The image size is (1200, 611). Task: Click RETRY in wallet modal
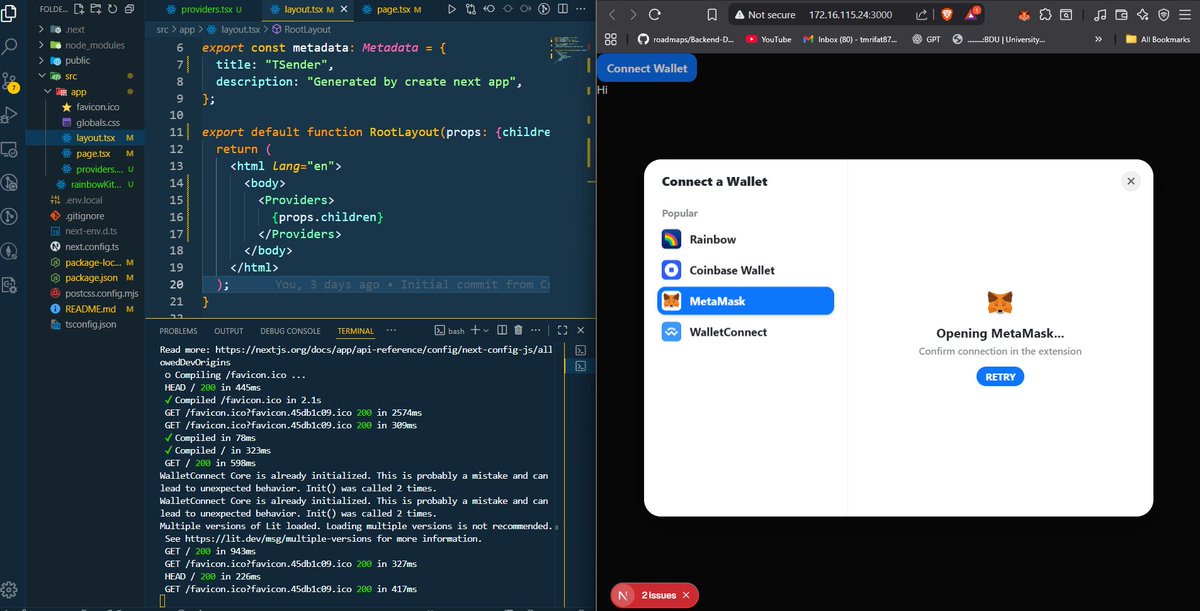(1000, 377)
